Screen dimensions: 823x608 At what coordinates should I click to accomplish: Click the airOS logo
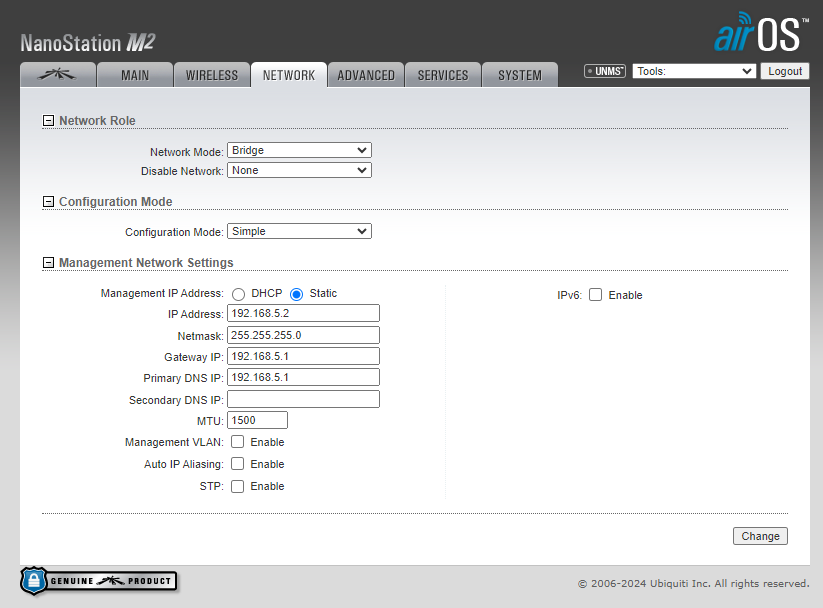759,32
